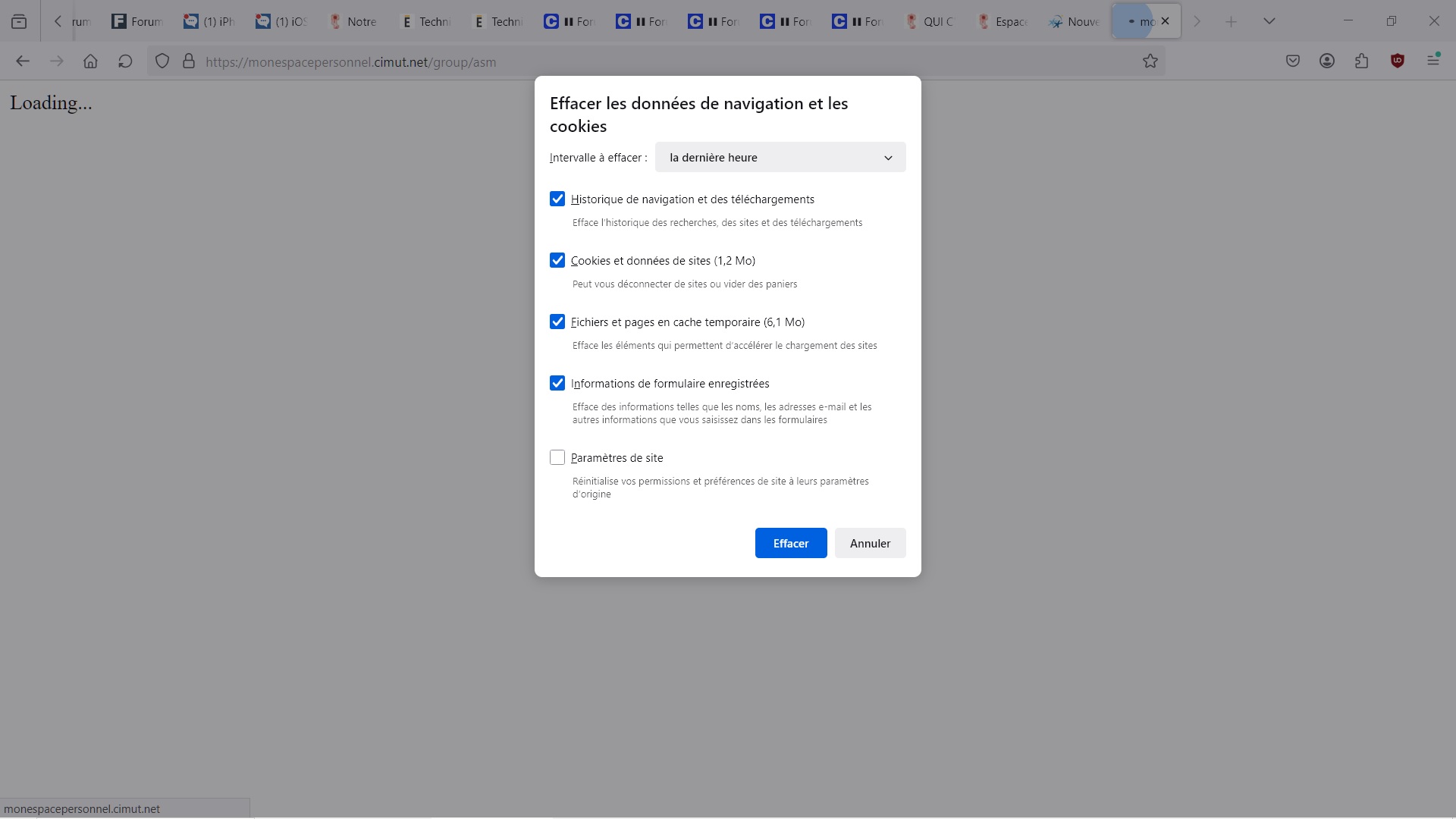
Task: Toggle Fichiers et pages en cache temporaire
Action: tap(557, 322)
